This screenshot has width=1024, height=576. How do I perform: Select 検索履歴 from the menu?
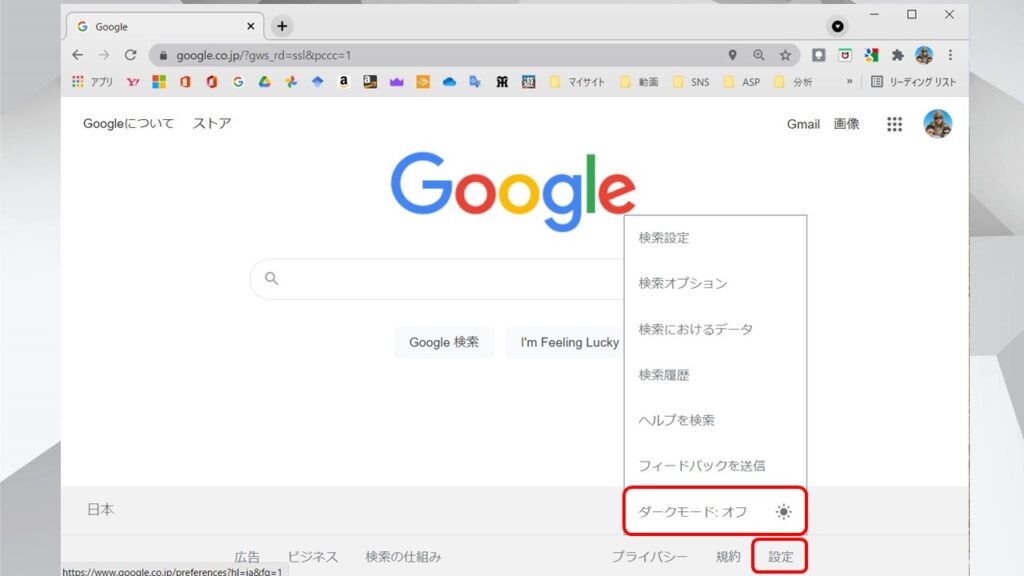coord(715,375)
